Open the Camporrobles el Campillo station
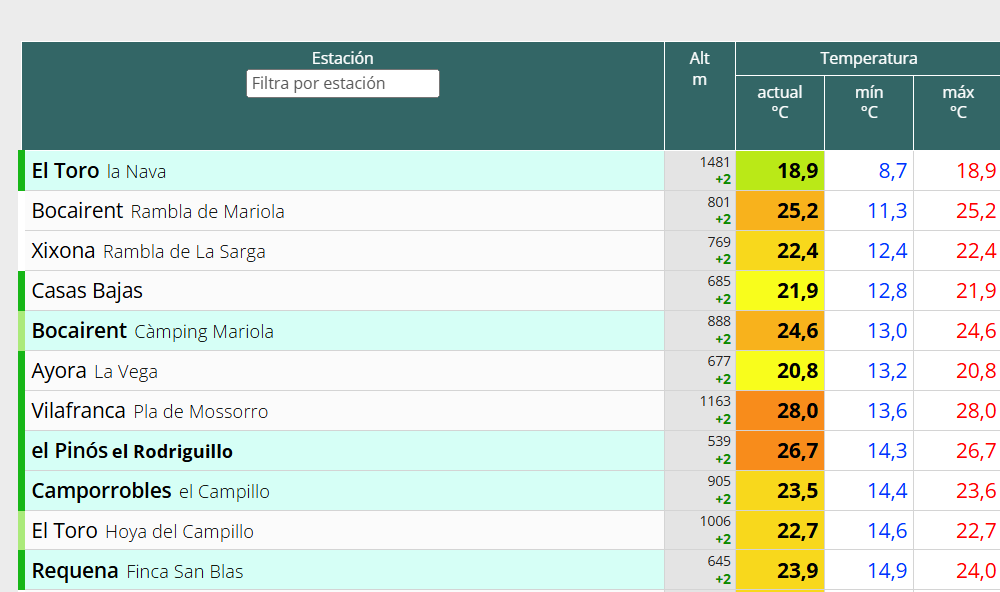Image resolution: width=1000 pixels, height=592 pixels. (151, 491)
